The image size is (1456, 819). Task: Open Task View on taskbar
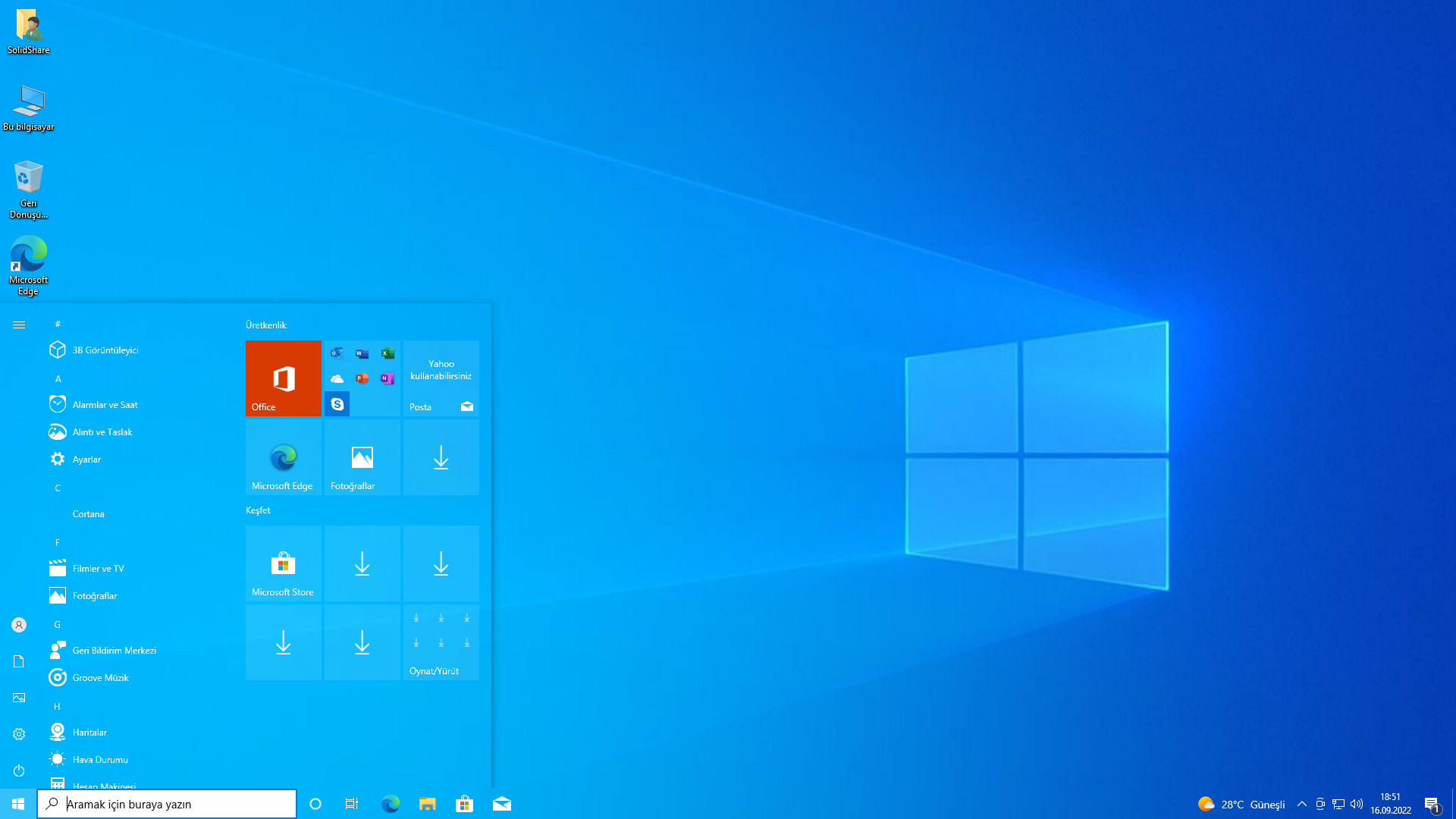tap(352, 804)
